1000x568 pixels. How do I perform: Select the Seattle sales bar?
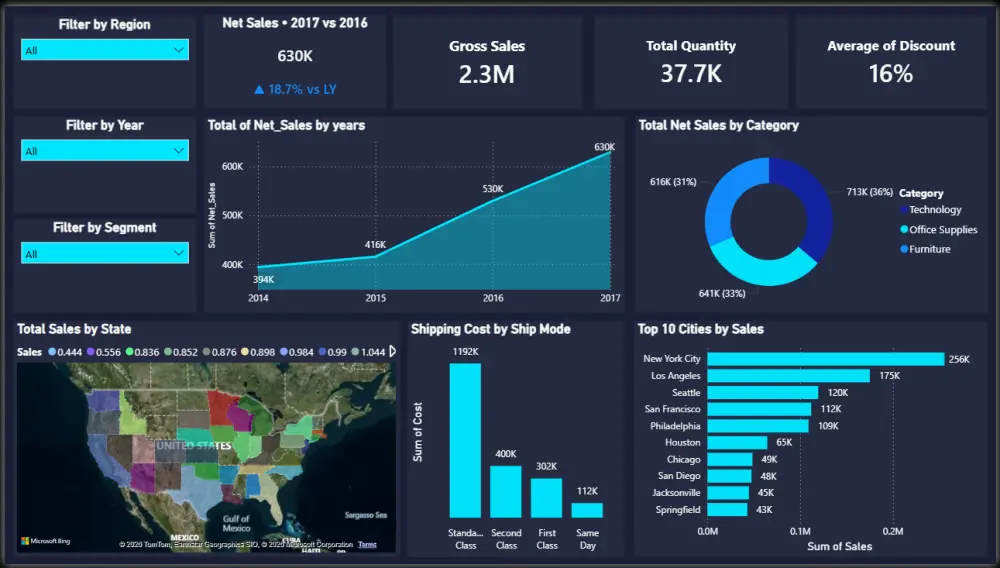(x=763, y=393)
